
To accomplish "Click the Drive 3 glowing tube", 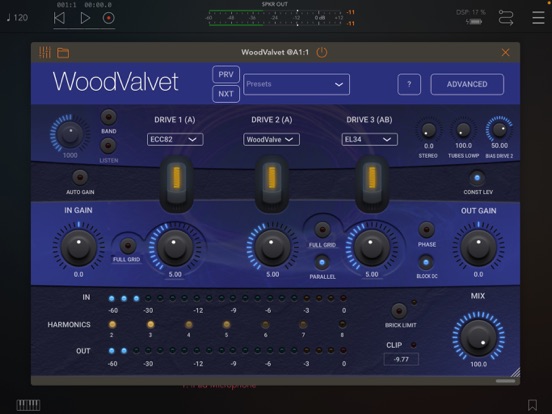I will (372, 184).
